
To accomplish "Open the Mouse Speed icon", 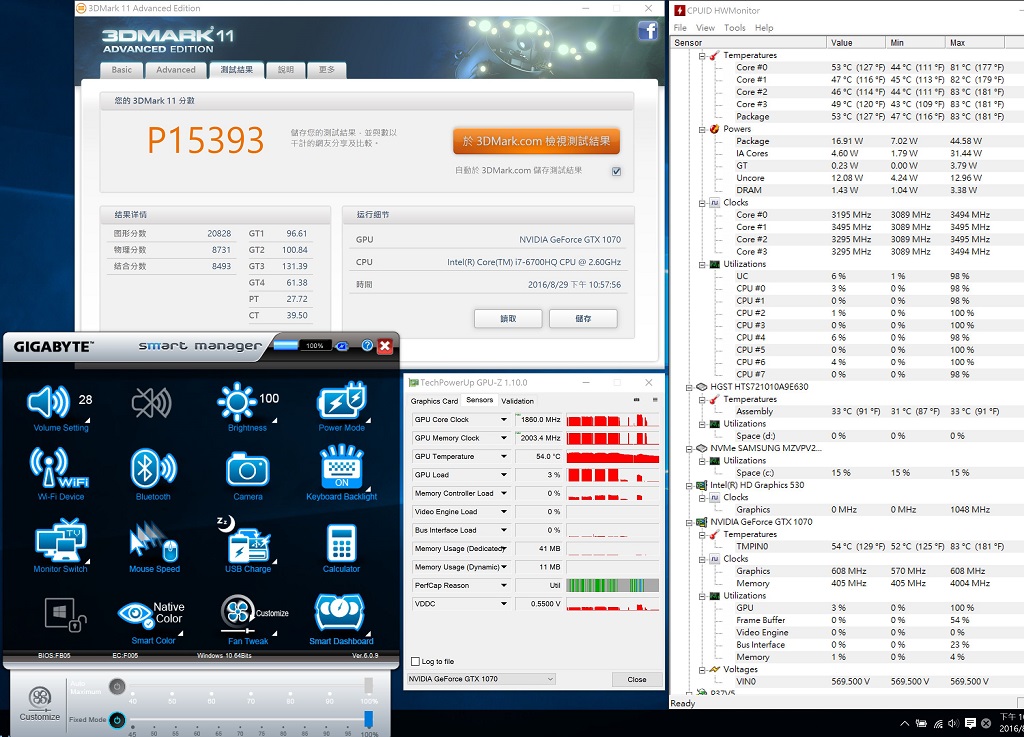I will point(154,542).
